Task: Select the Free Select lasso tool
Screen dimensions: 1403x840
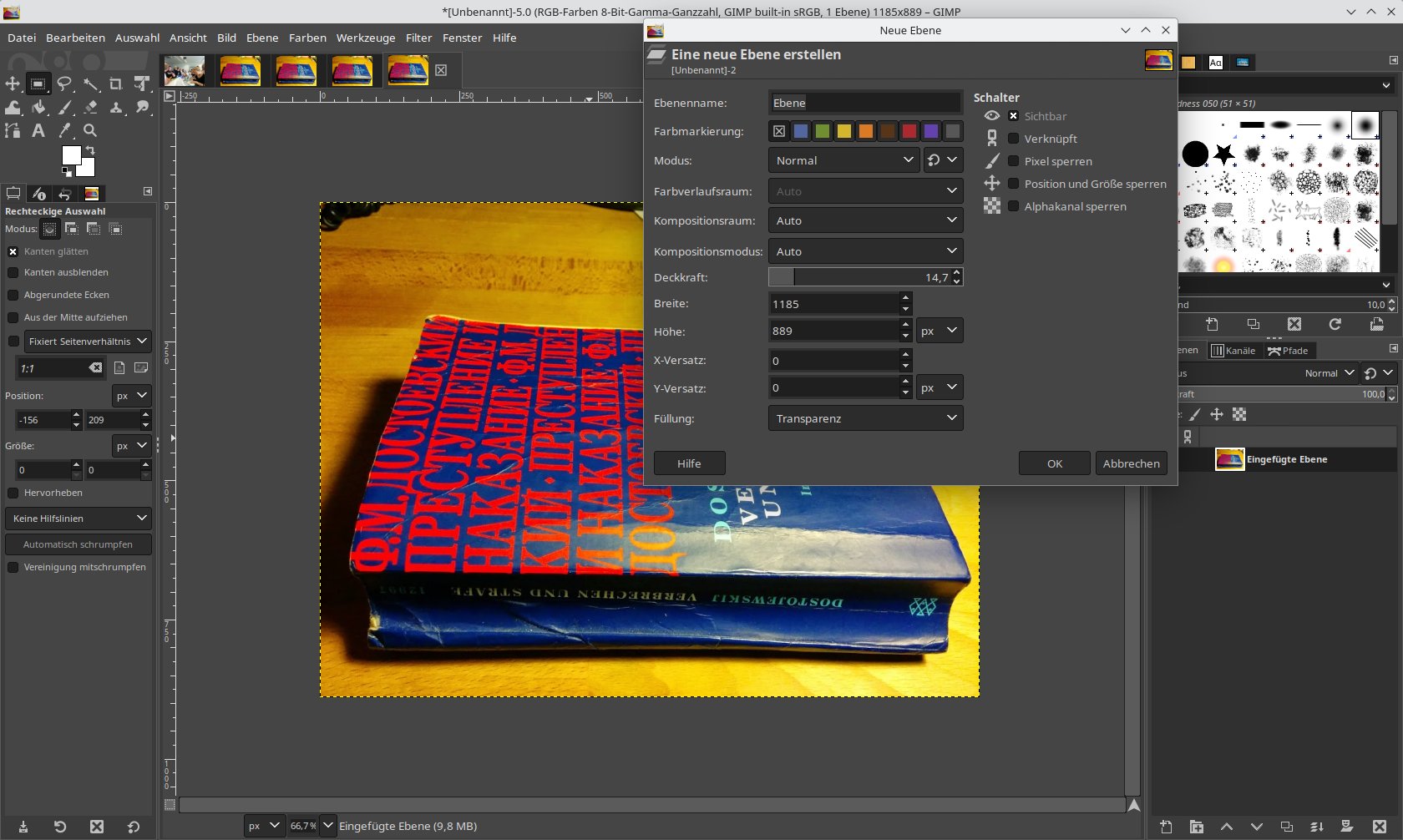Action: (64, 84)
